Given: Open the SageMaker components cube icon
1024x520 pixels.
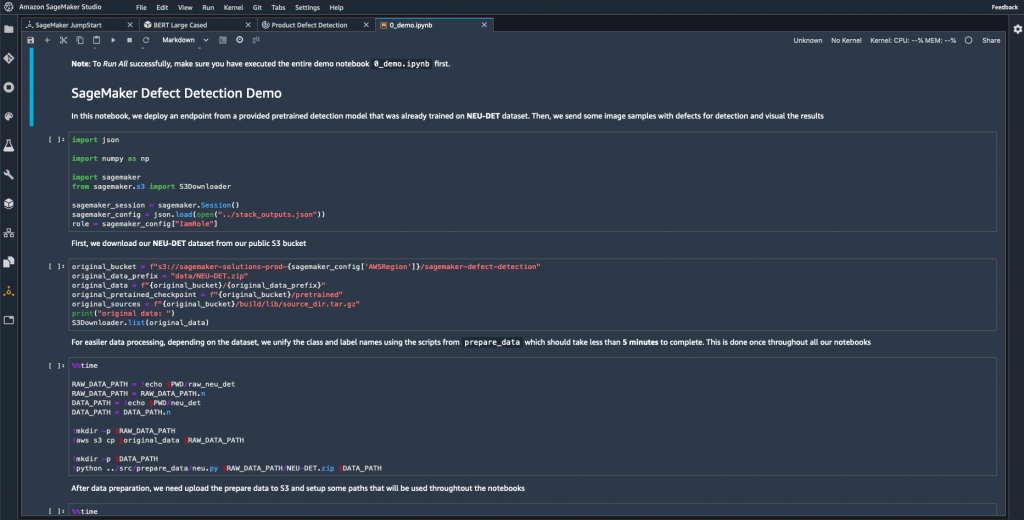Looking at the screenshot, I should tap(8, 204).
